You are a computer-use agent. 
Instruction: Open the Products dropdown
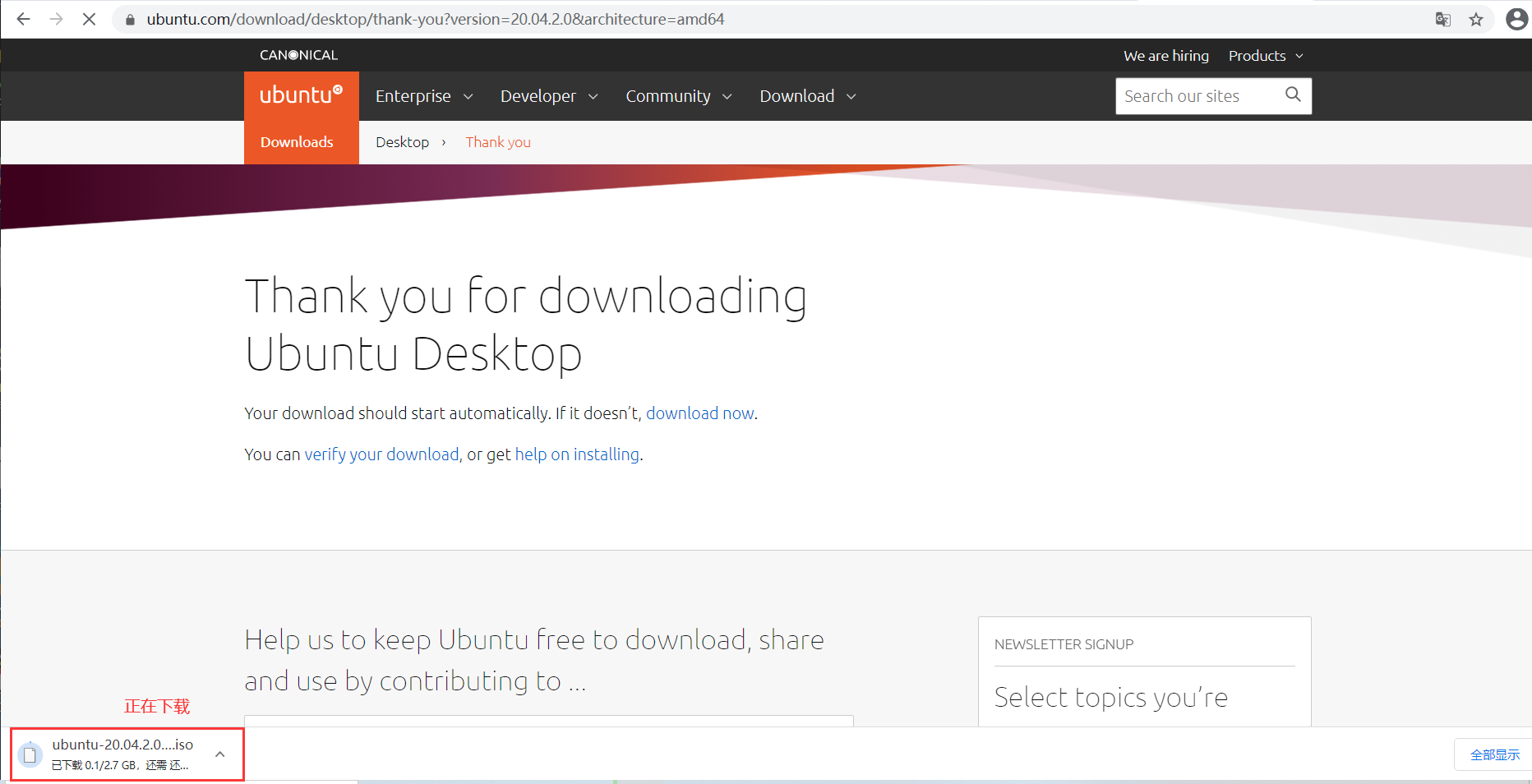click(x=1266, y=56)
